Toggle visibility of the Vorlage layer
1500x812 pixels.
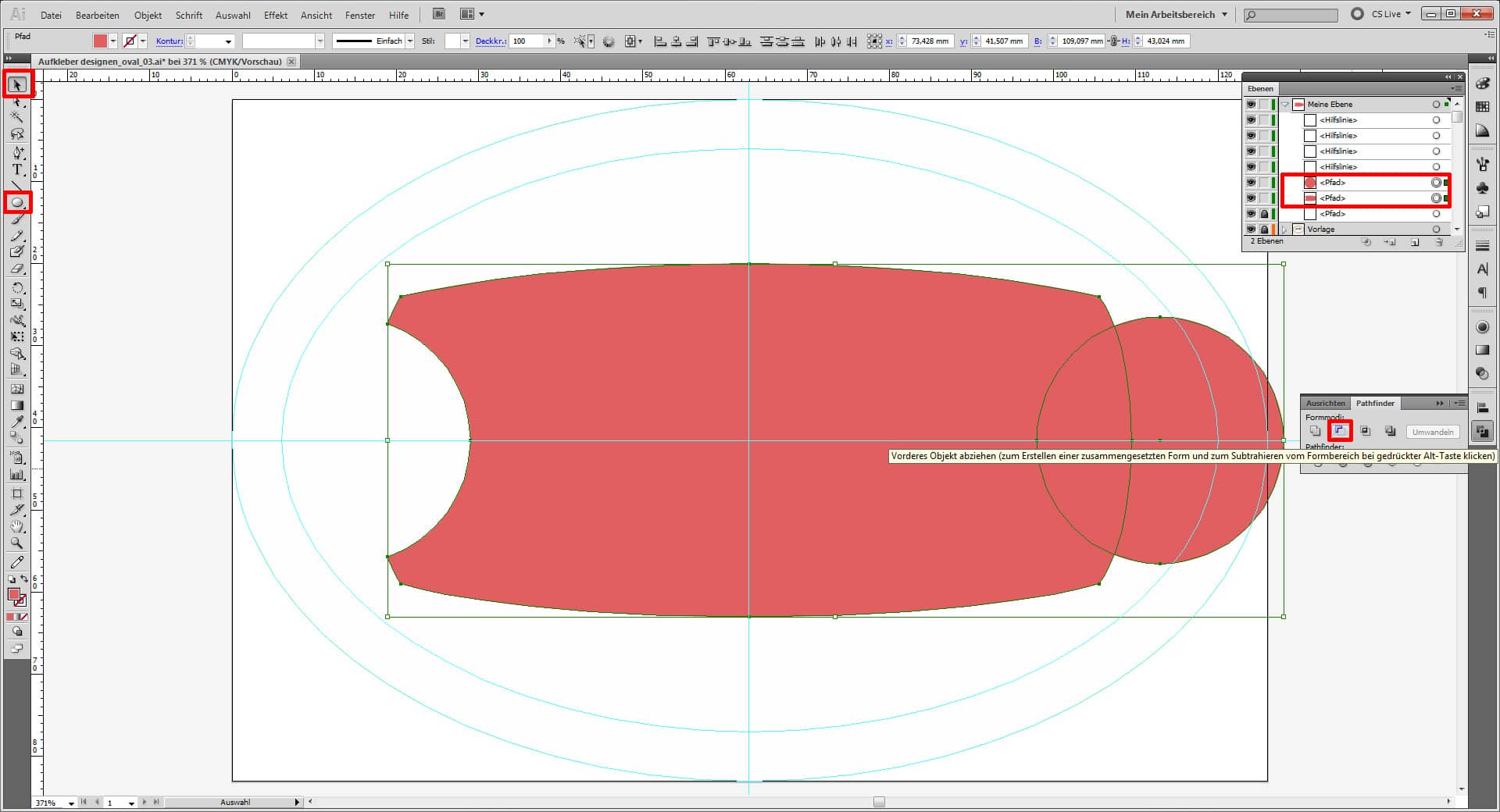point(1251,230)
